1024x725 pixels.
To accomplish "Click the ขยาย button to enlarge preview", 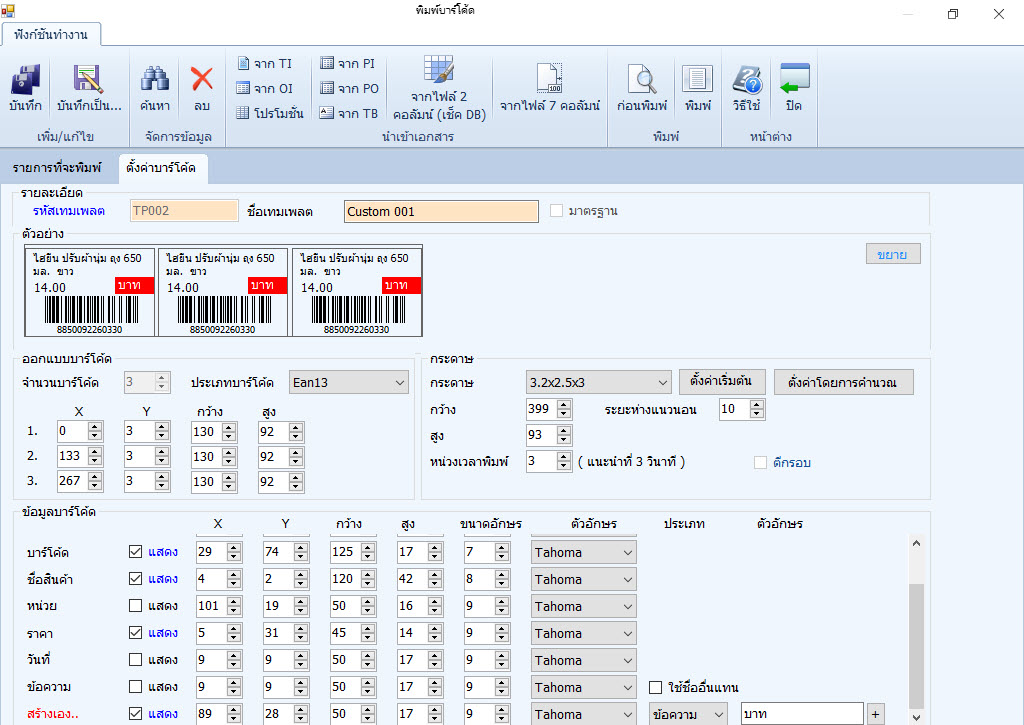I will [891, 253].
